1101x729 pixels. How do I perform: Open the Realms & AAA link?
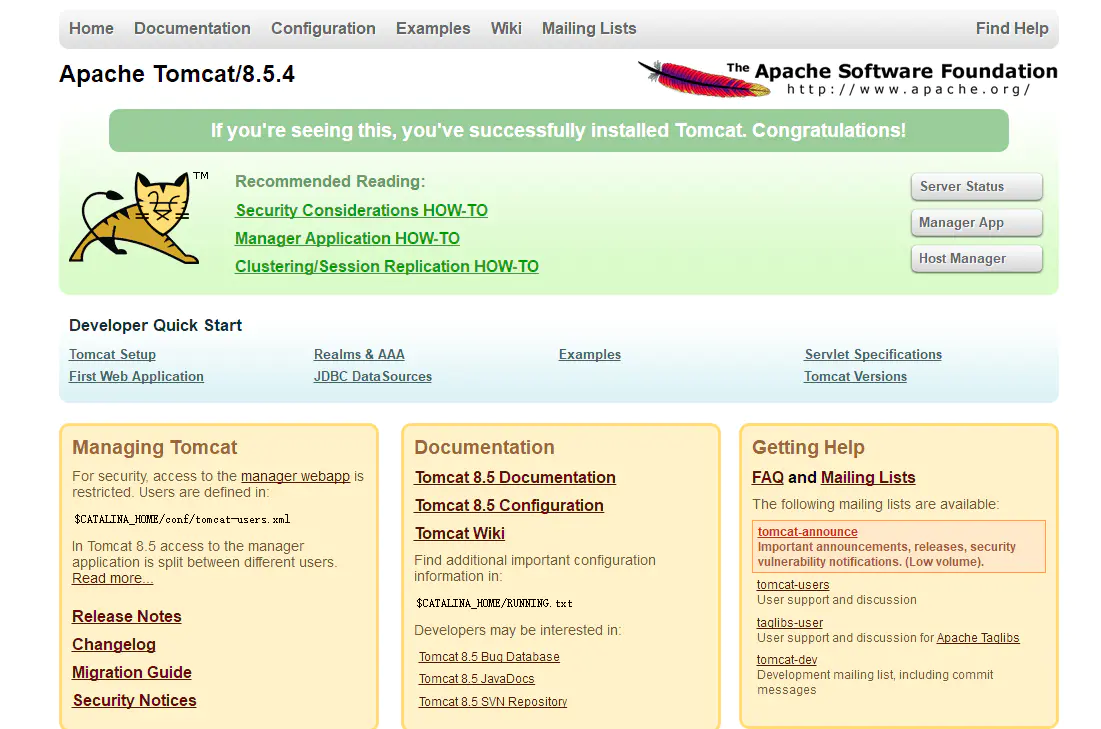click(360, 355)
